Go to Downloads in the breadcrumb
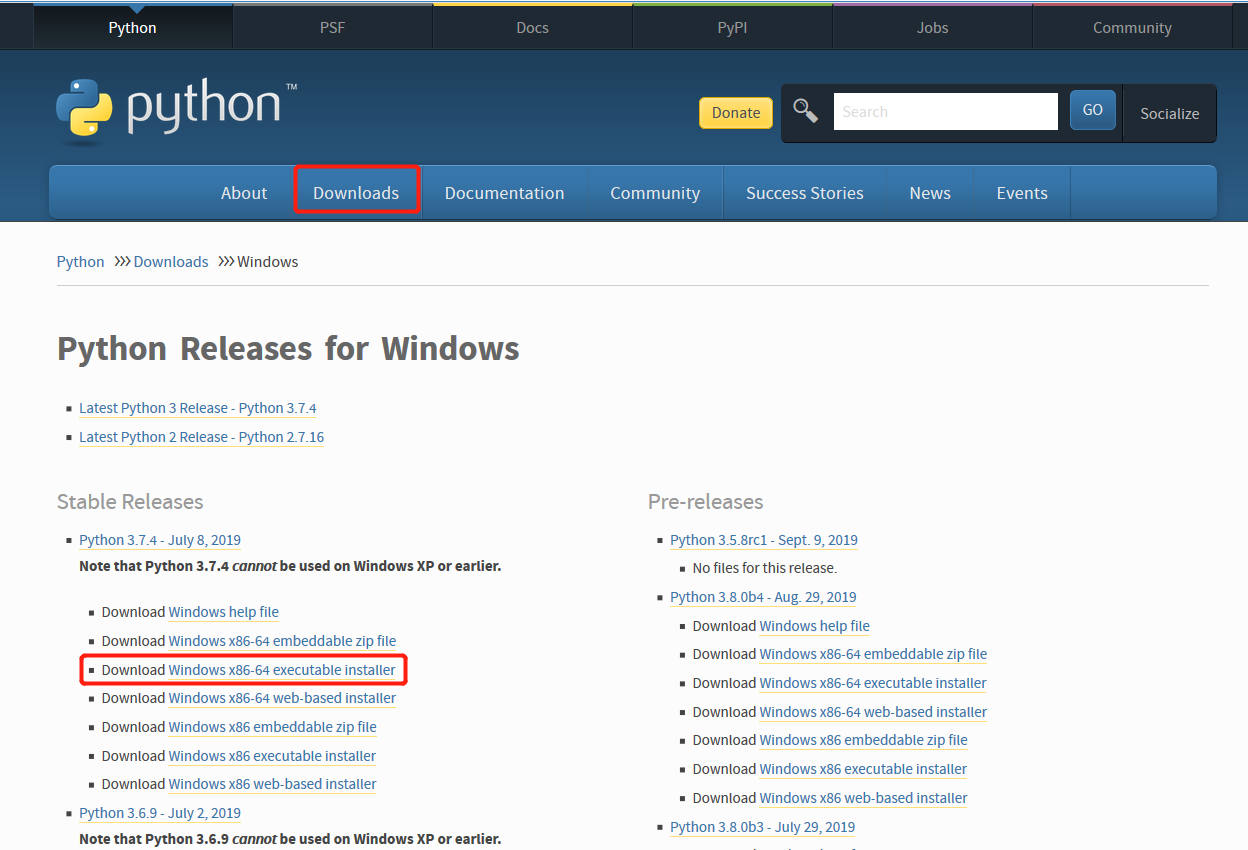This screenshot has width=1248, height=850. (x=171, y=262)
